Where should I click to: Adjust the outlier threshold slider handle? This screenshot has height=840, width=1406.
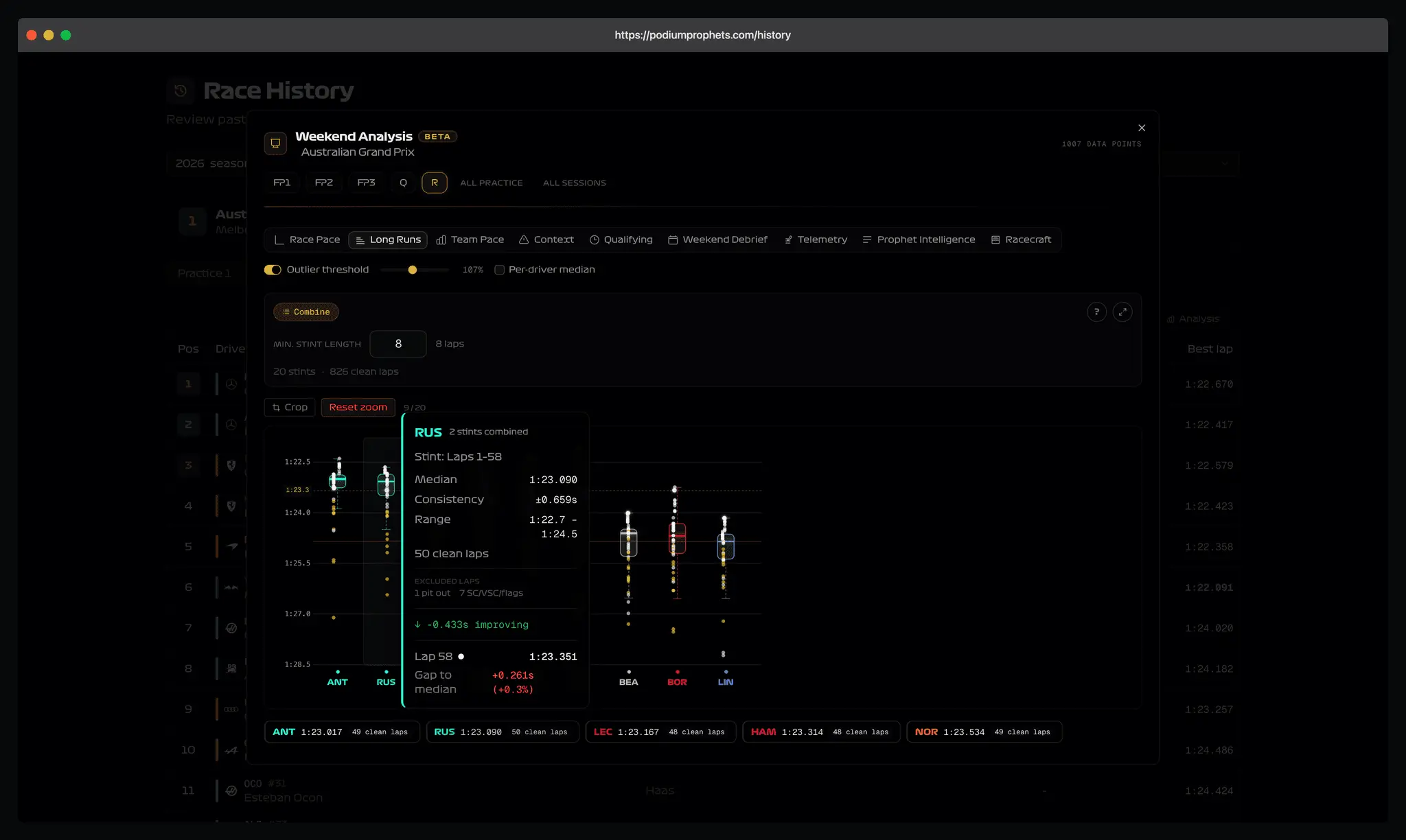click(x=413, y=270)
